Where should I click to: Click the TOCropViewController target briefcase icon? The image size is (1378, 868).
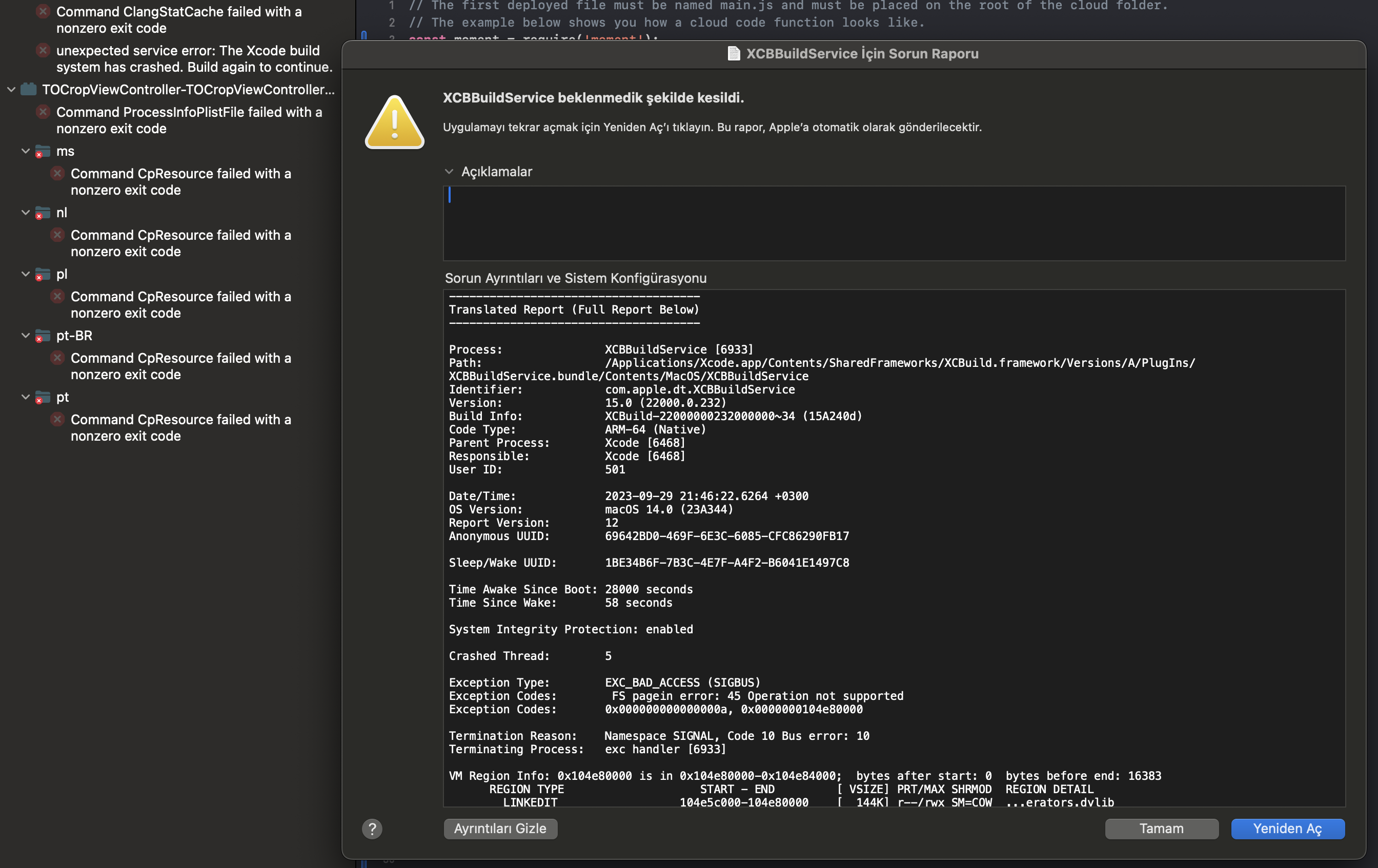tap(29, 89)
